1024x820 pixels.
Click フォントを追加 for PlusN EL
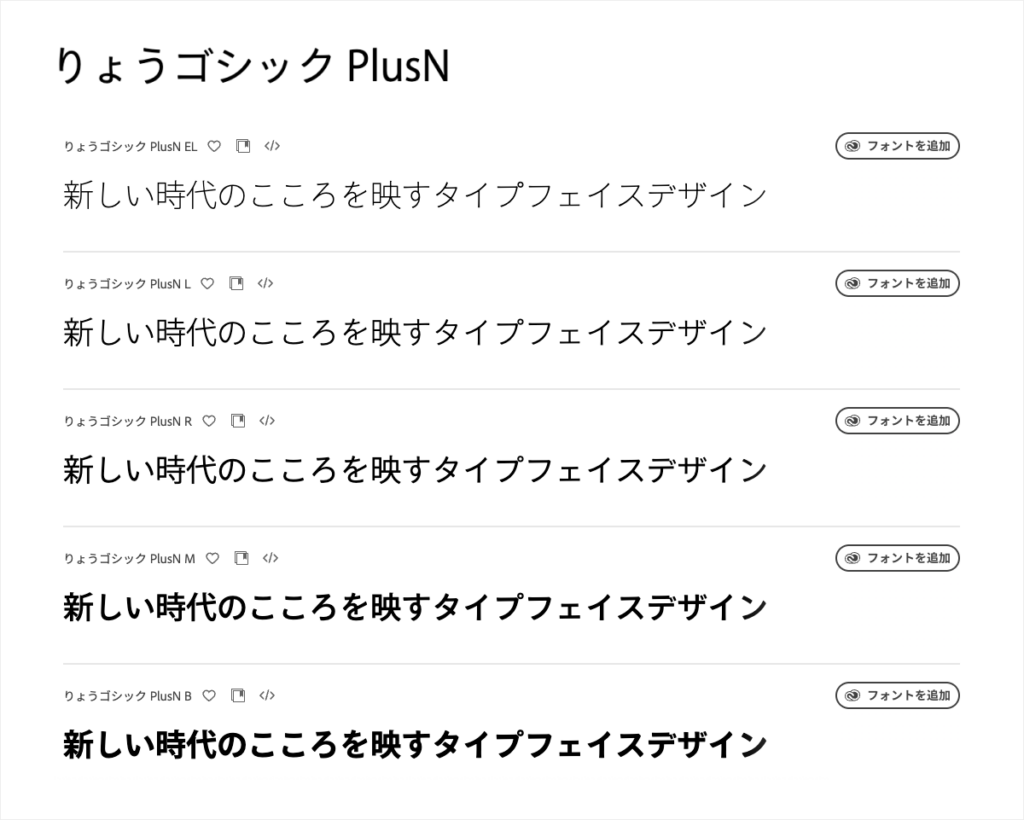pyautogui.click(x=897, y=146)
